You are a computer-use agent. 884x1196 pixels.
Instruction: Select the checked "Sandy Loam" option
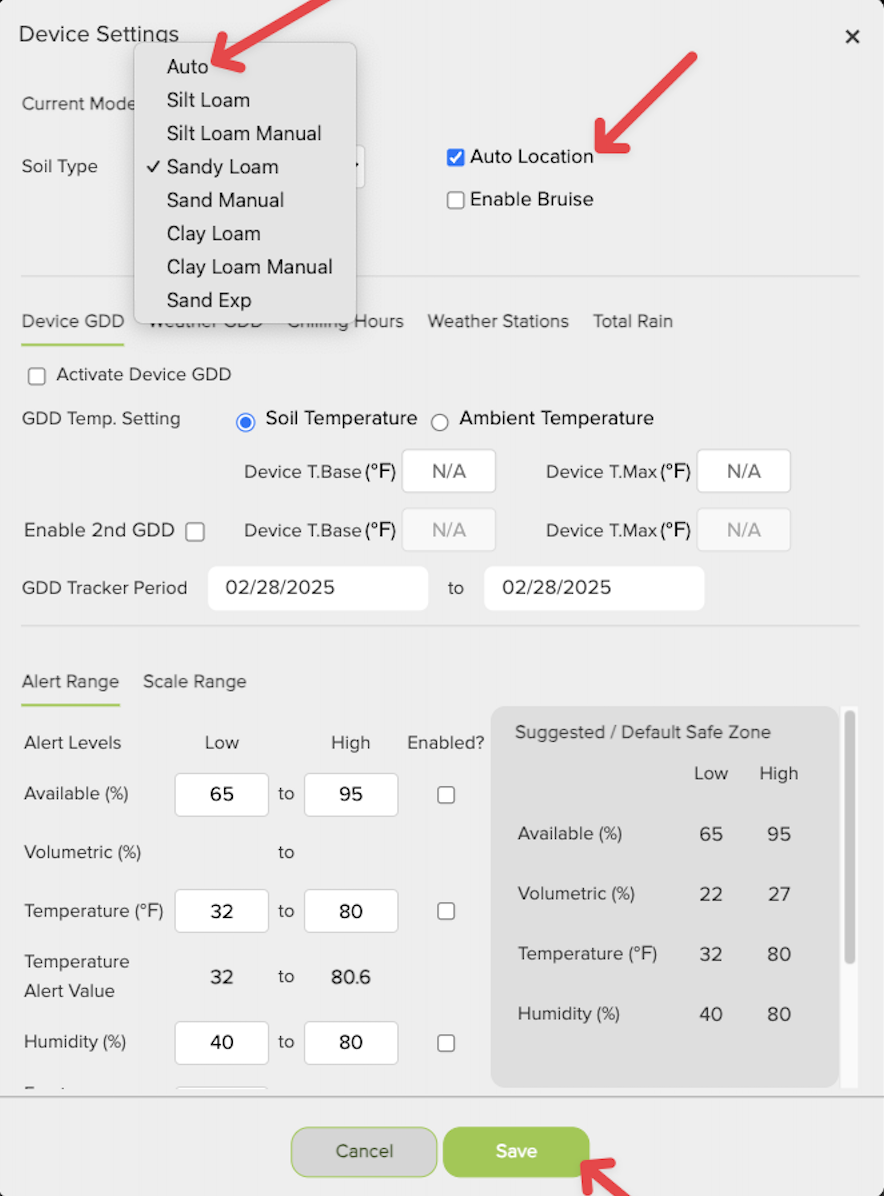click(222, 166)
